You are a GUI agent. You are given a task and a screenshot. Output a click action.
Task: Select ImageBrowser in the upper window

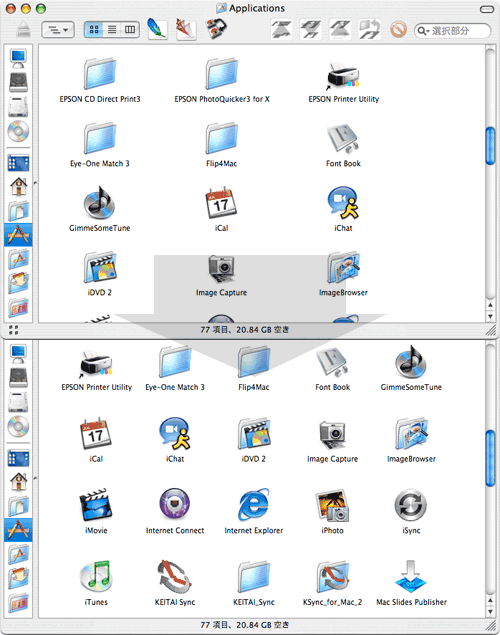(x=343, y=268)
